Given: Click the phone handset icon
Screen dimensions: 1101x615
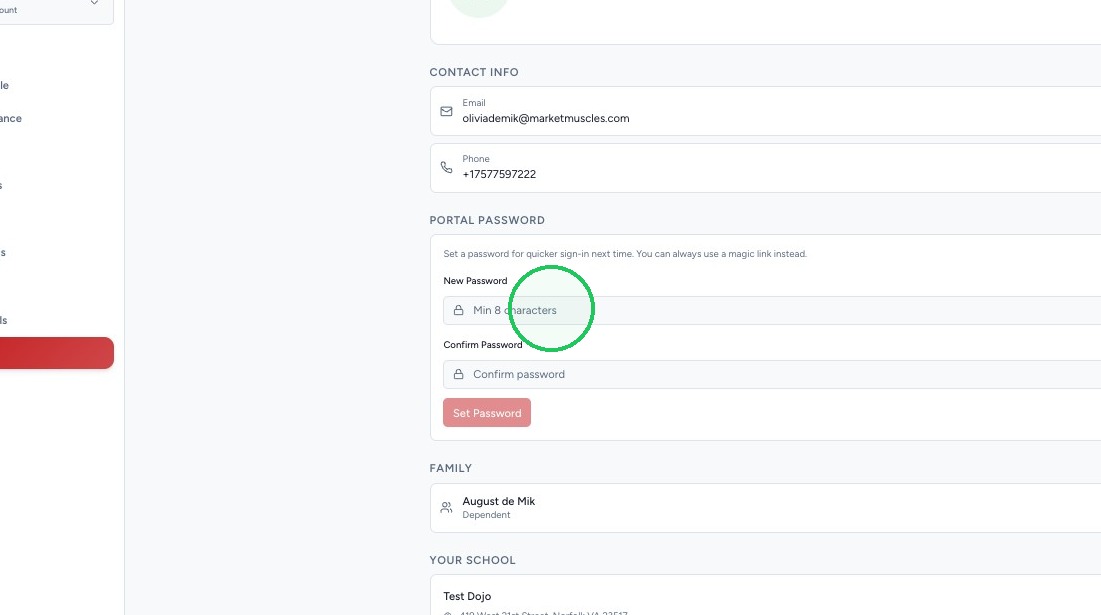Looking at the screenshot, I should [446, 167].
